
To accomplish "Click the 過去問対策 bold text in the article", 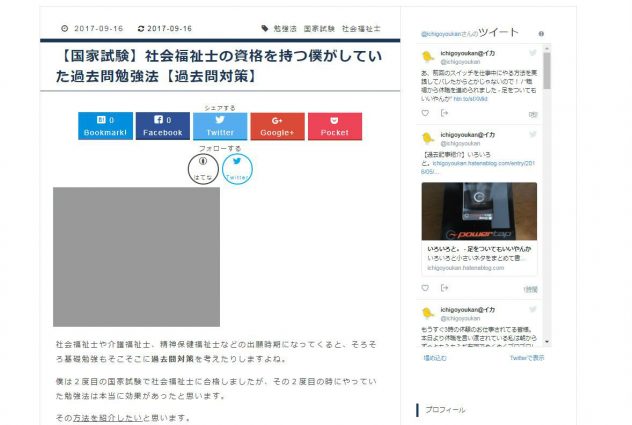I will [x=173, y=359].
